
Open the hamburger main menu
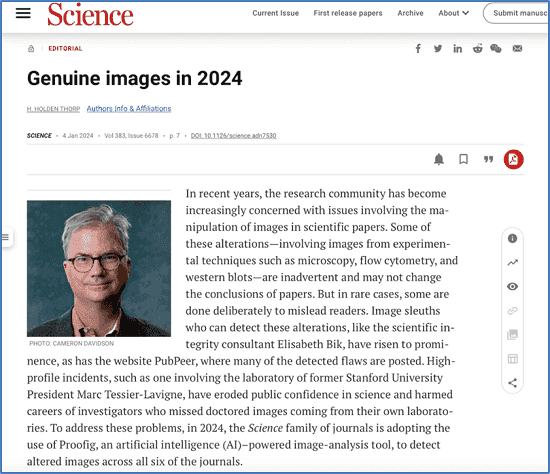23,13
